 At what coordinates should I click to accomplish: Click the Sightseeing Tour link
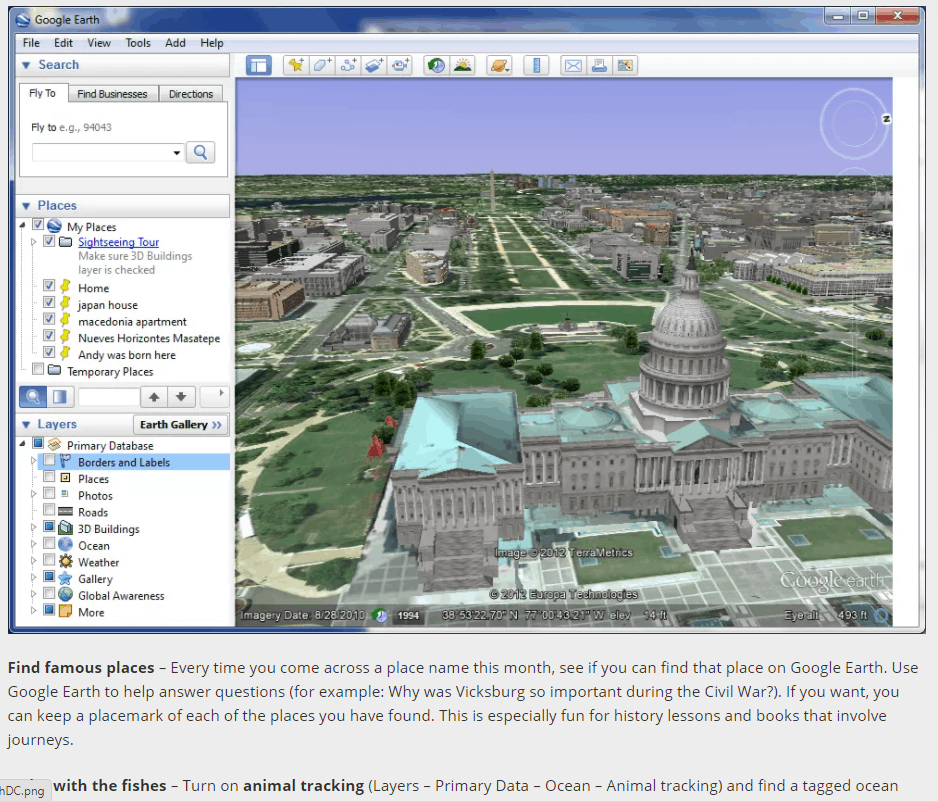click(x=118, y=242)
